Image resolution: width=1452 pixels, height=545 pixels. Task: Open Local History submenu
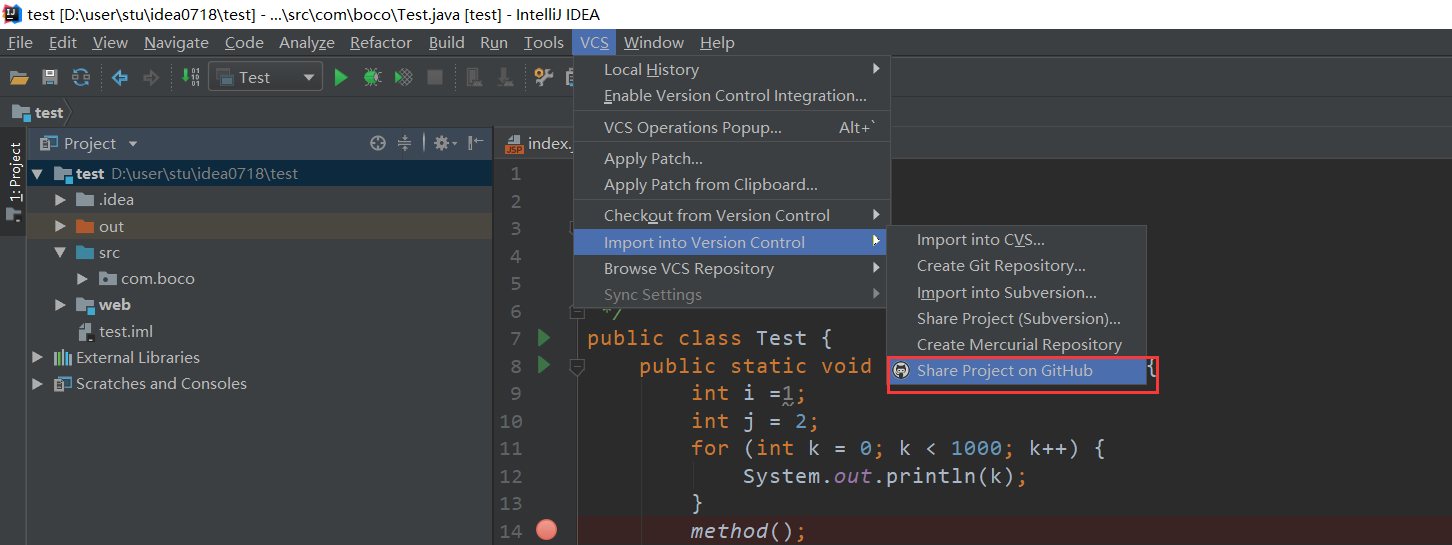(x=732, y=69)
